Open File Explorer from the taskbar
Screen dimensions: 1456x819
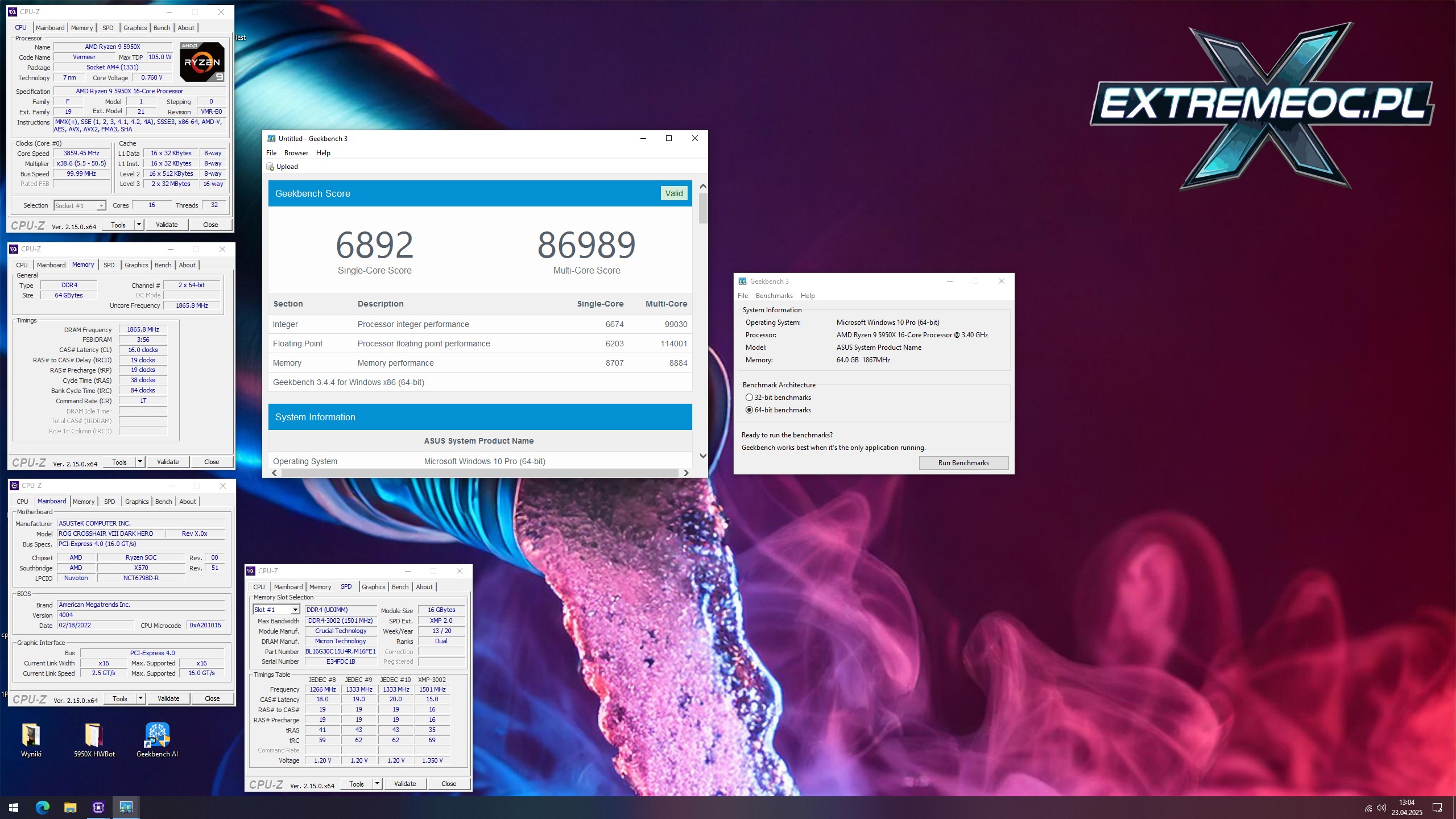click(x=70, y=807)
